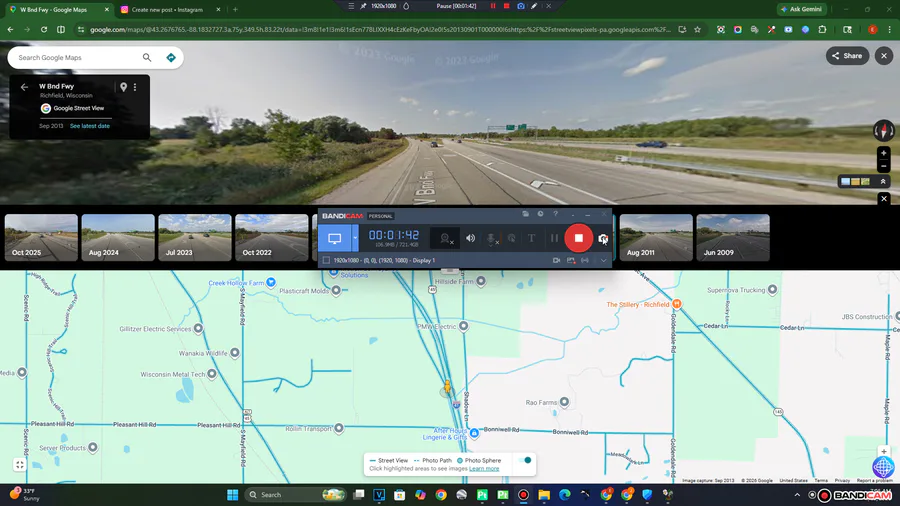Expand map to fullscreen with corner icon
The width and height of the screenshot is (900, 506).
point(20,465)
